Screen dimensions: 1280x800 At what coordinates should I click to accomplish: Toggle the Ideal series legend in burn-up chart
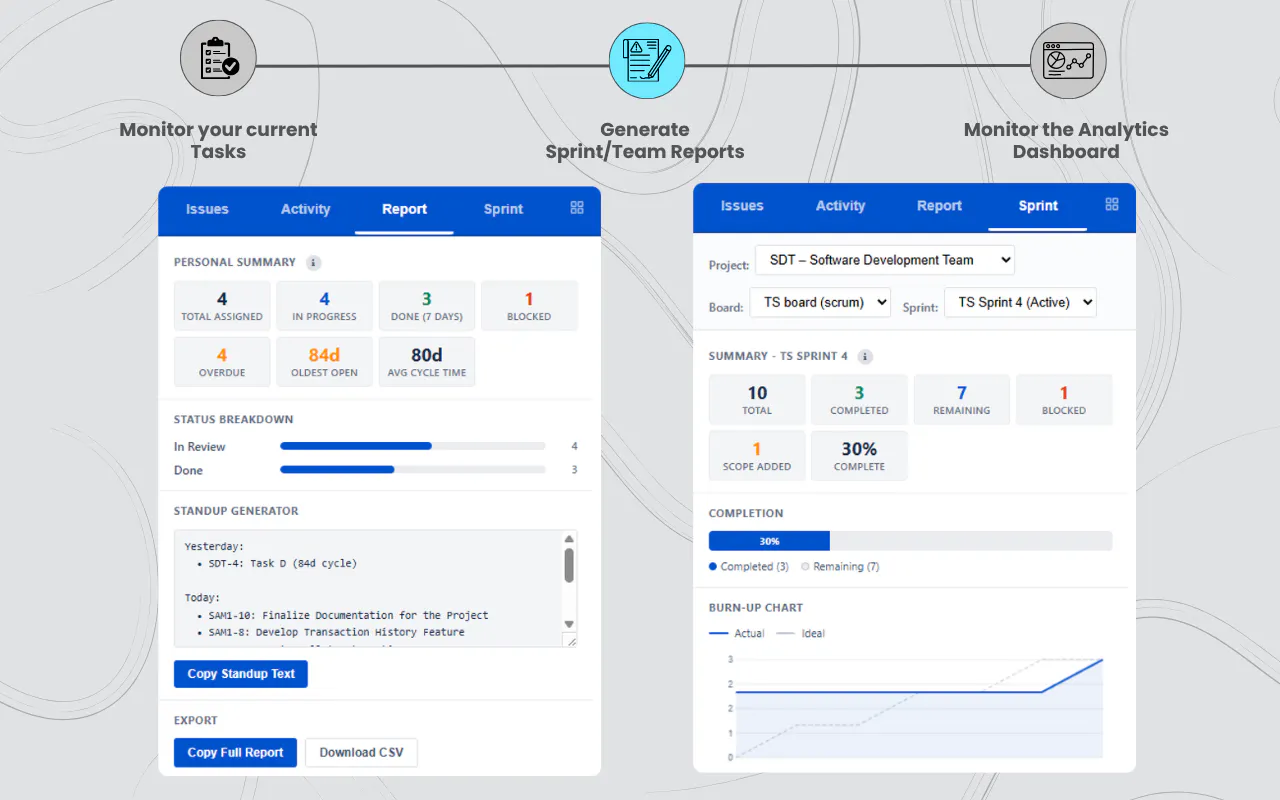point(801,634)
